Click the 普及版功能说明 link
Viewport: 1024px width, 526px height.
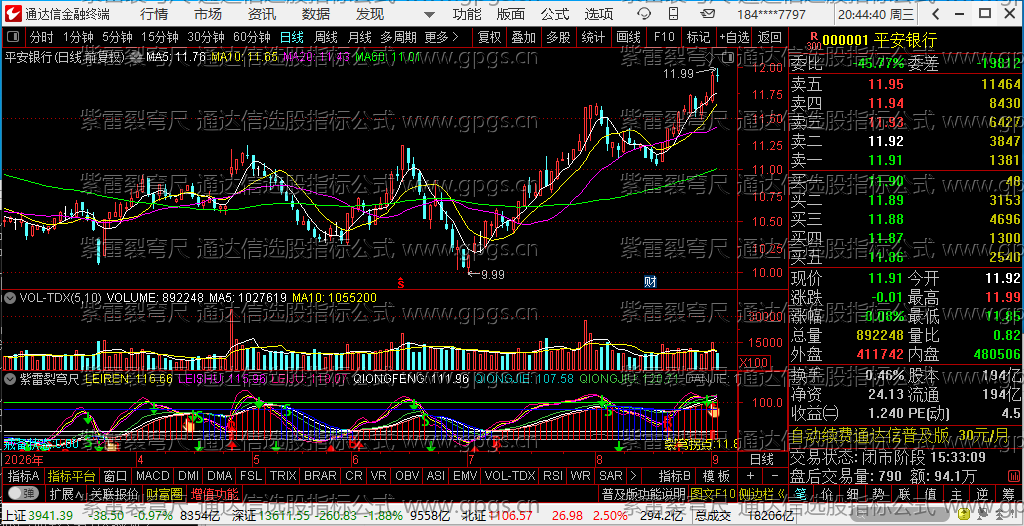coord(643,493)
